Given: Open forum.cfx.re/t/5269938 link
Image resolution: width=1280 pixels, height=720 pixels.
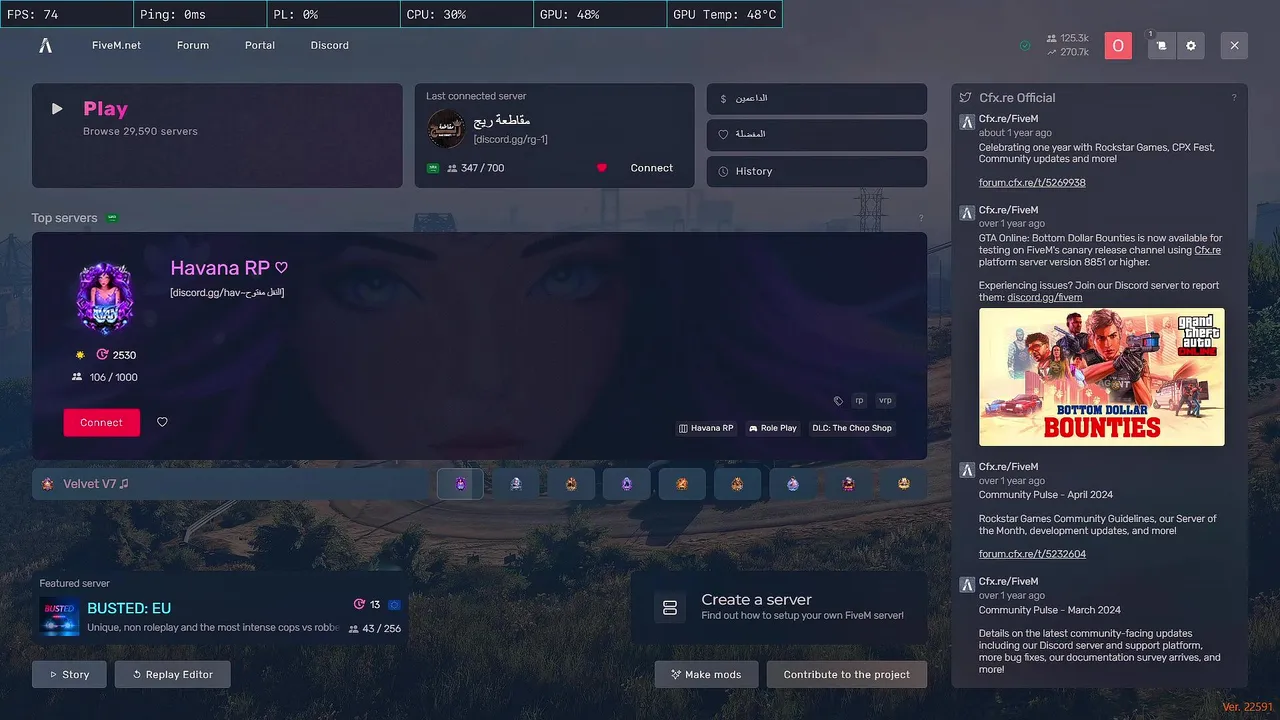Looking at the screenshot, I should coord(1032,183).
